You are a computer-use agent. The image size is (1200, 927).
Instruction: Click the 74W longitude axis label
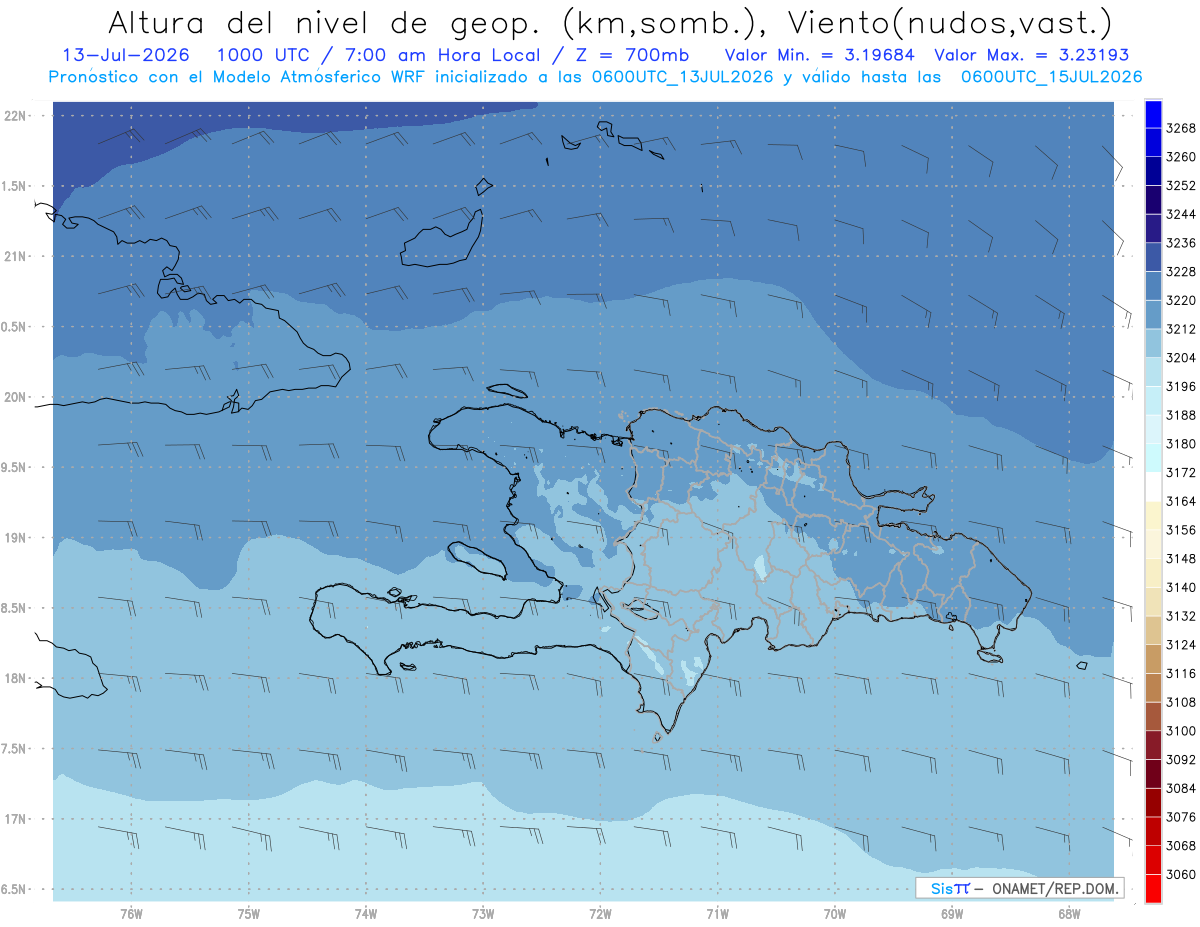pyautogui.click(x=366, y=915)
